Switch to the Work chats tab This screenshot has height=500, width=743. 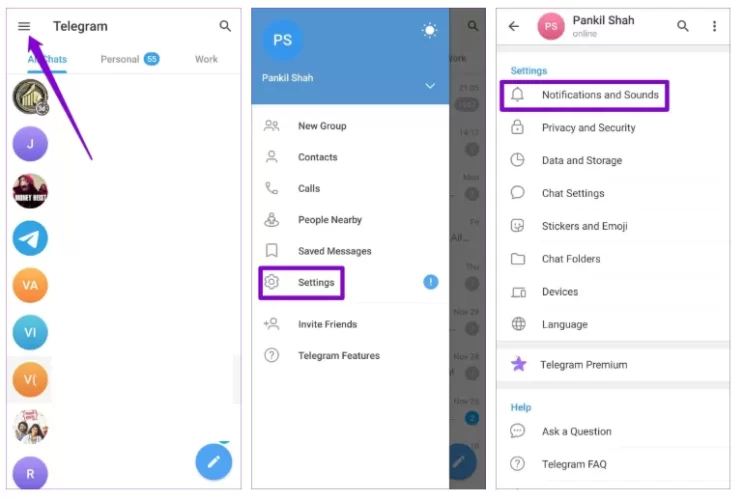click(x=206, y=59)
